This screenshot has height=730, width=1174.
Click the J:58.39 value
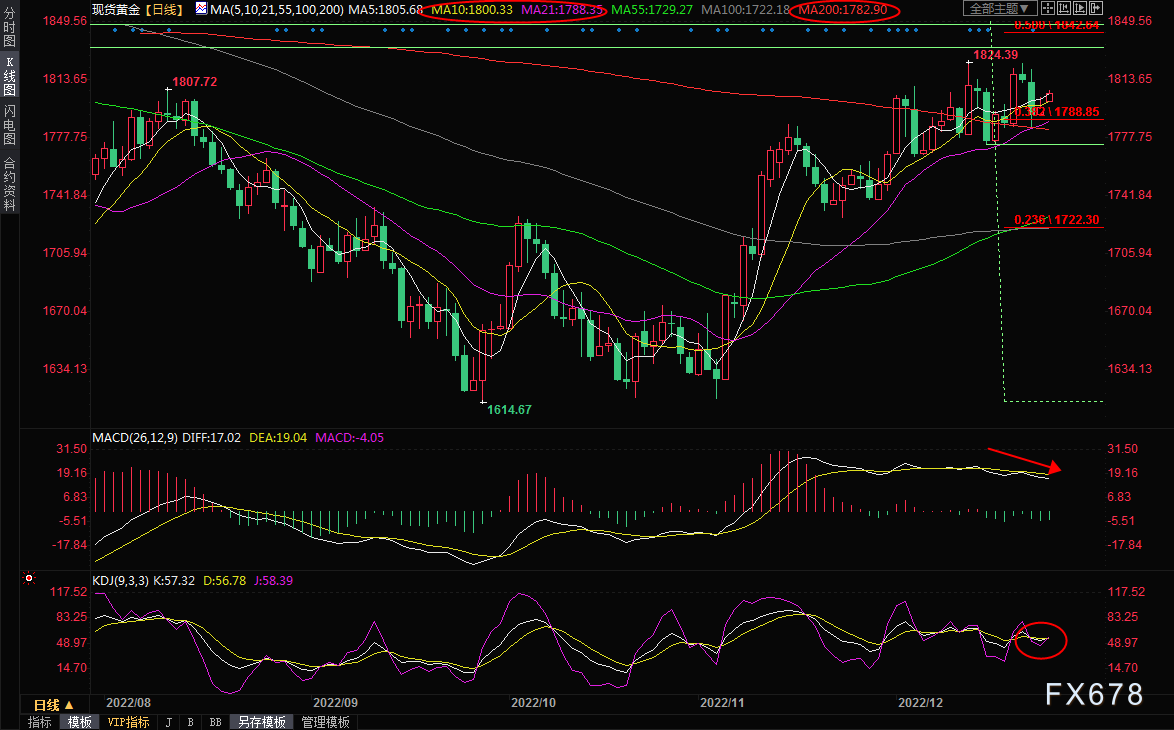273,580
